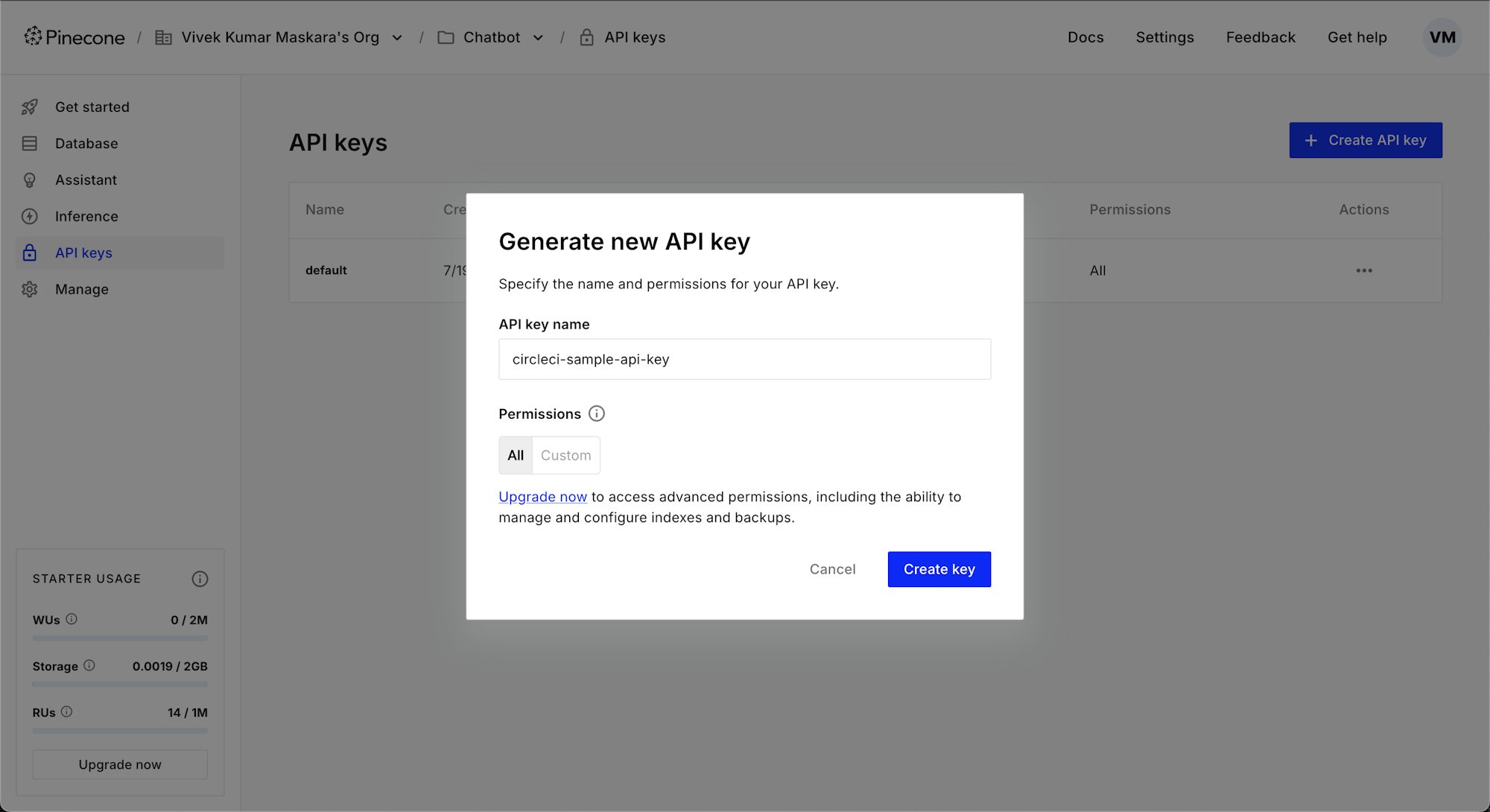Viewport: 1490px width, 812px height.
Task: Open the Chatbot project dropdown
Action: point(538,37)
